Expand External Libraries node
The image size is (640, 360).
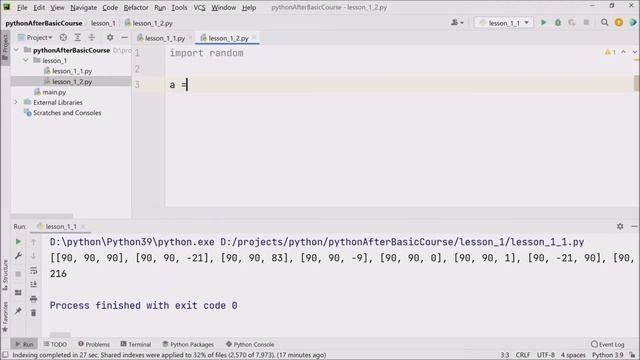coord(16,102)
